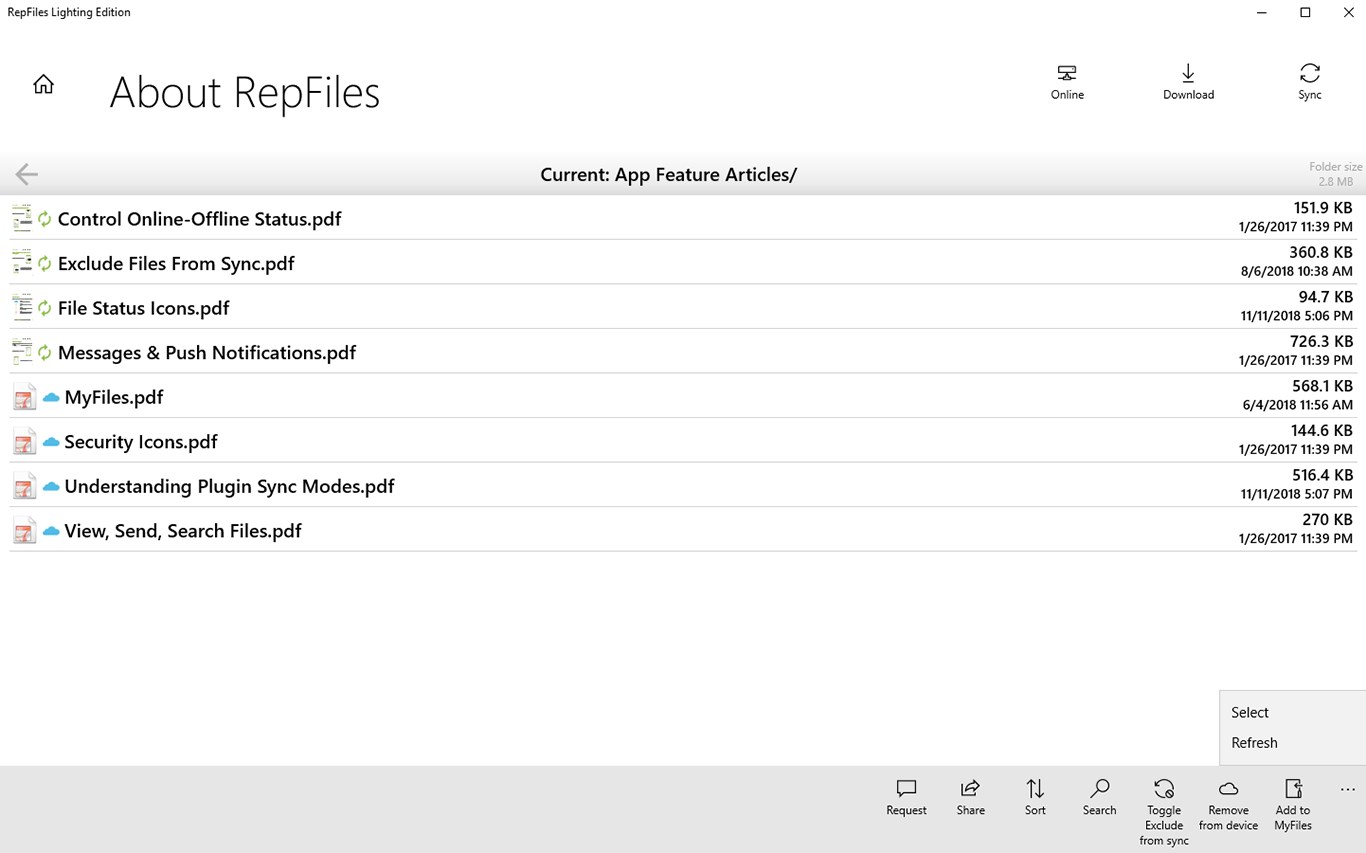This screenshot has height=853, width=1366.
Task: Choose Refresh from the popup menu
Action: click(1254, 743)
